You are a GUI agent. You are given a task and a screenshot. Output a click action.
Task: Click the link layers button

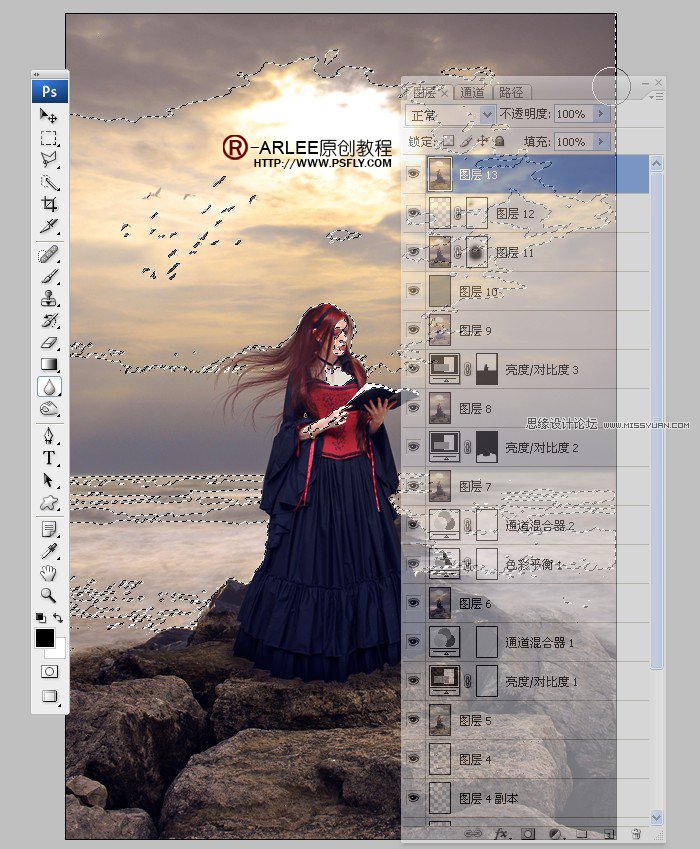click(473, 834)
